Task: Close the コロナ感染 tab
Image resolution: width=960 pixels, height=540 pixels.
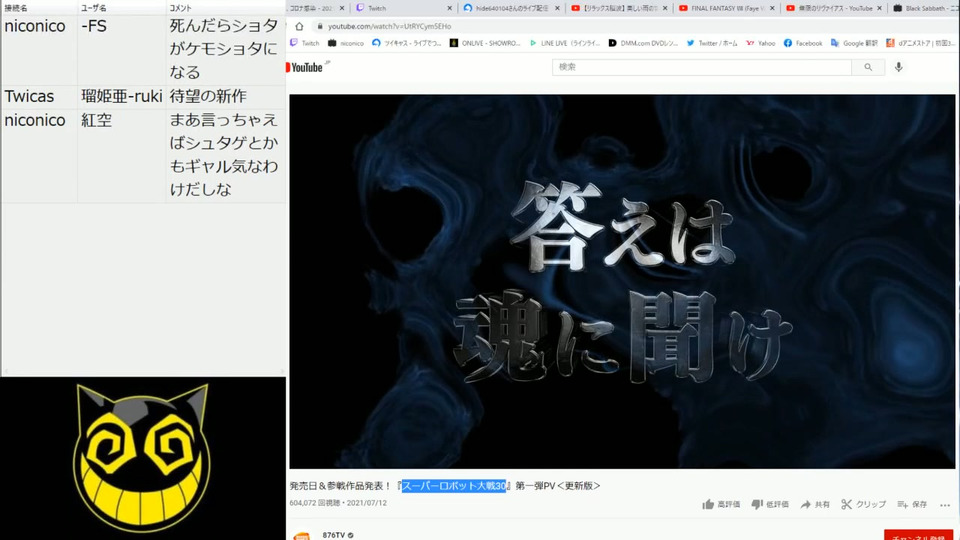Action: point(342,8)
